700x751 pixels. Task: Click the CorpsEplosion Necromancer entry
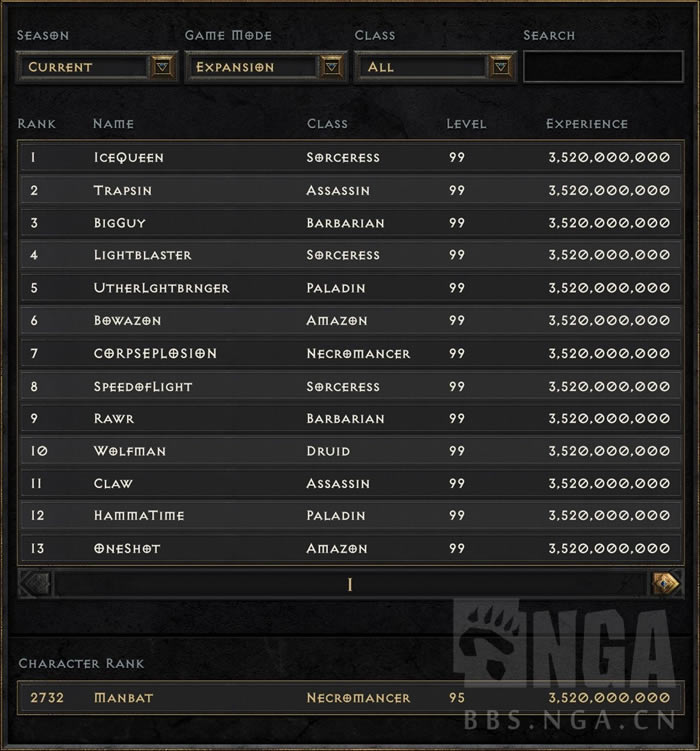coord(349,353)
